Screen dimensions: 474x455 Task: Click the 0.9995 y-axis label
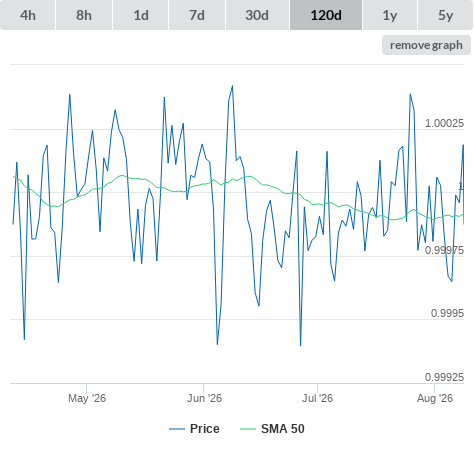point(447,313)
